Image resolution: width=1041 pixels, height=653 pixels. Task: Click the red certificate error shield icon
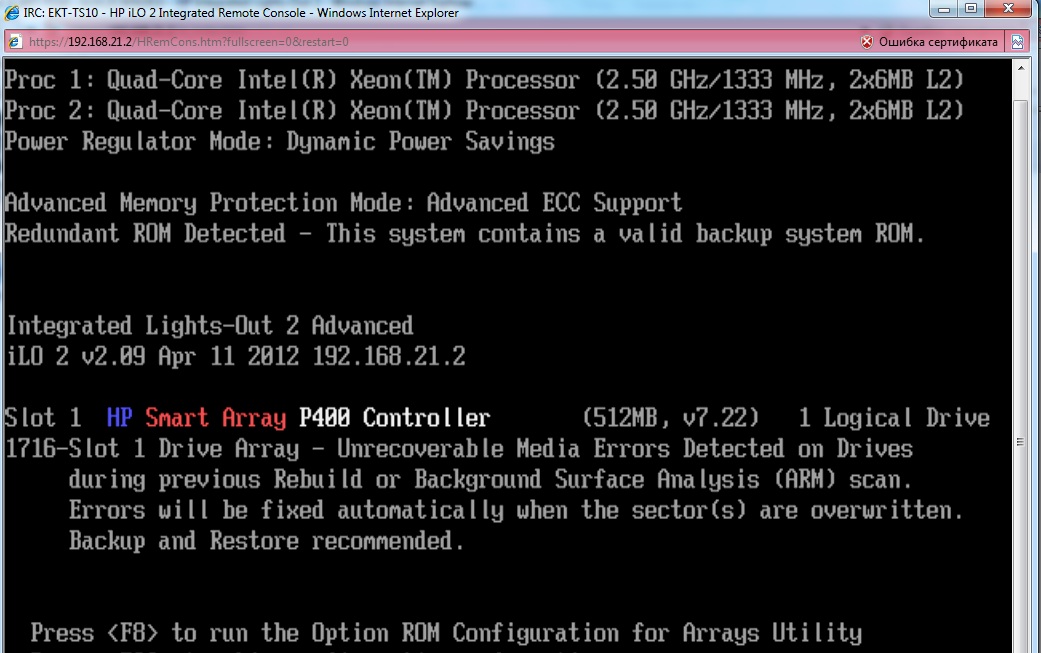(x=866, y=42)
